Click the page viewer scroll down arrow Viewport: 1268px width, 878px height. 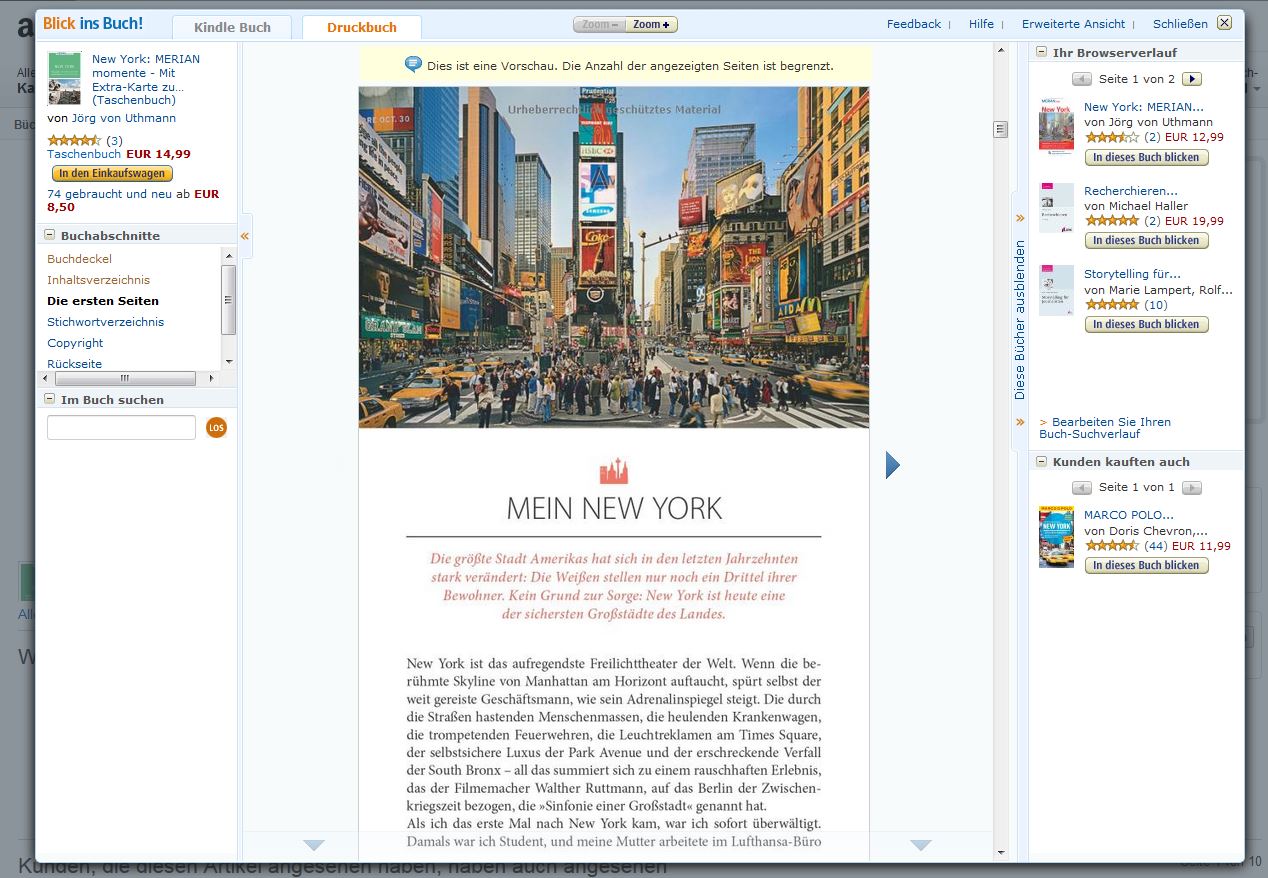click(x=1000, y=853)
